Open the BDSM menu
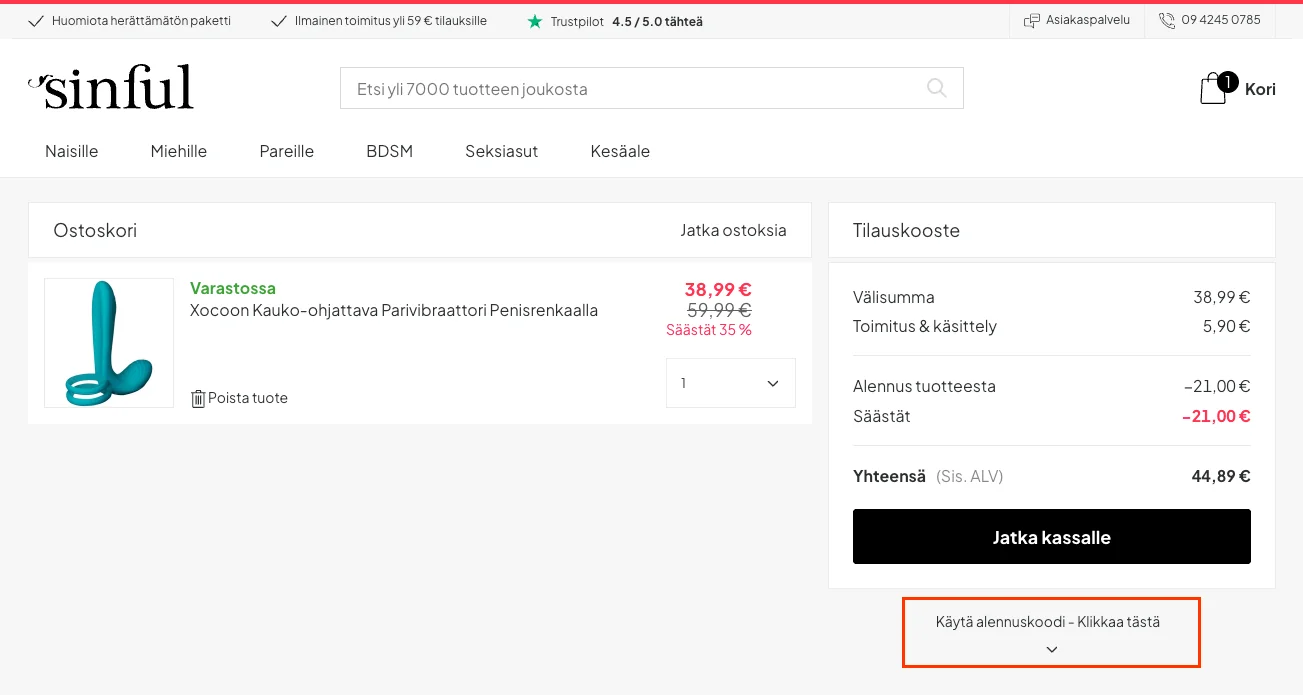1303x695 pixels. pyautogui.click(x=390, y=151)
